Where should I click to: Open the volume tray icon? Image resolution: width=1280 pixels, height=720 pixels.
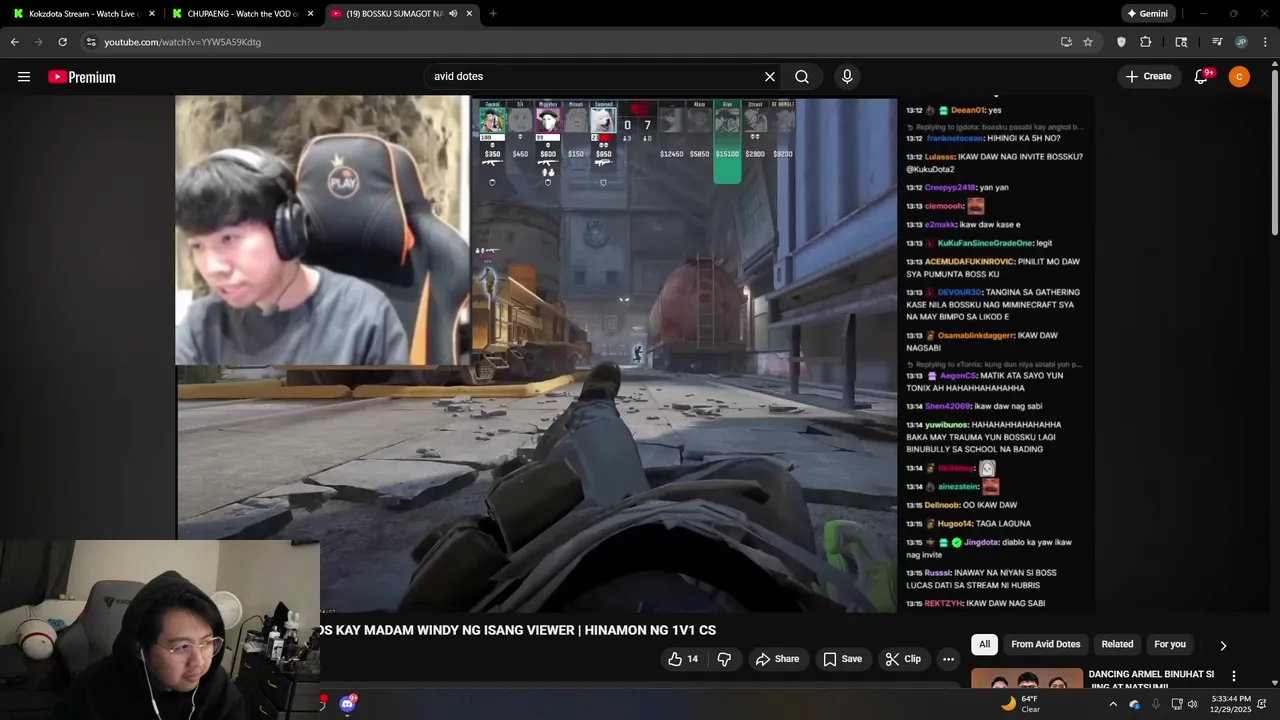1192,704
